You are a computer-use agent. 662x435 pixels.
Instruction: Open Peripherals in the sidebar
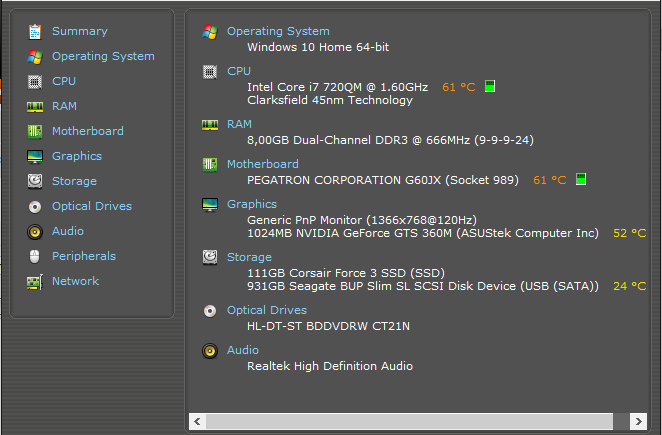point(84,256)
